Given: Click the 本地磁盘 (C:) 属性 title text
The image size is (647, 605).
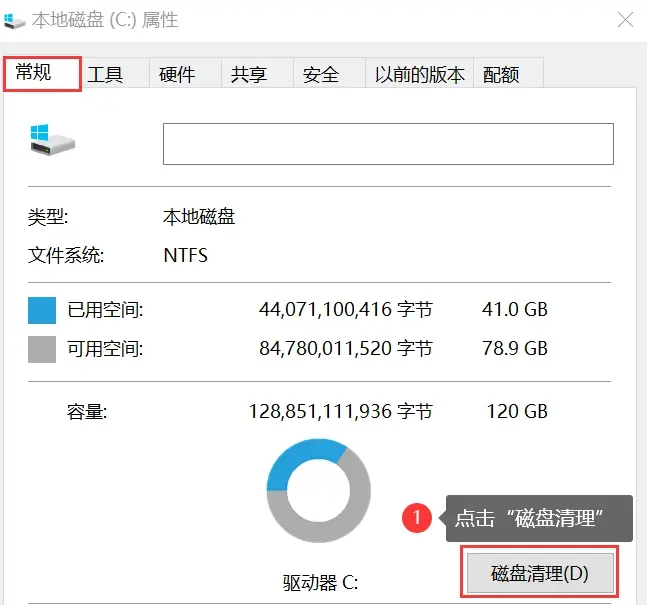Looking at the screenshot, I should coord(105,20).
